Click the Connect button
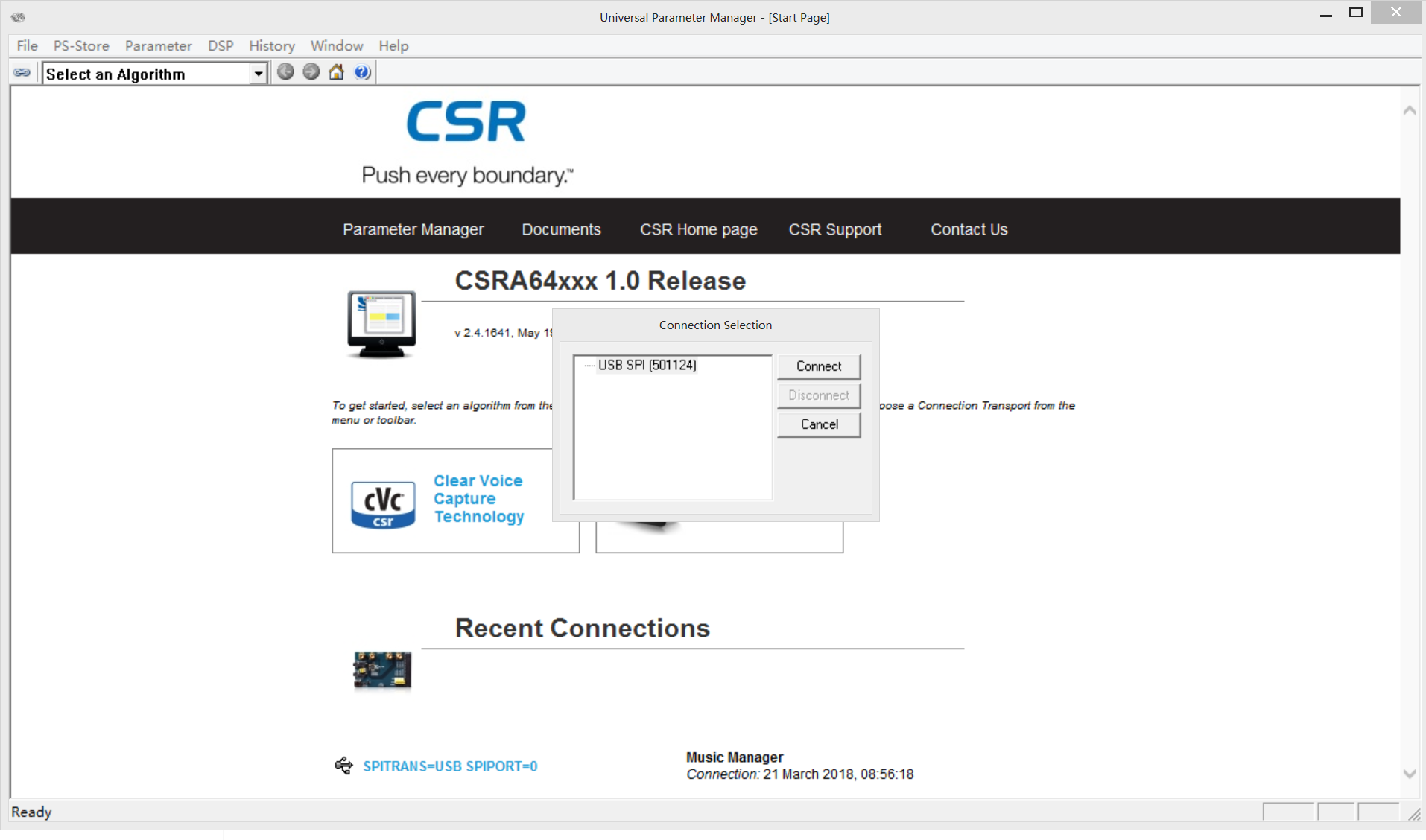1426x840 pixels. pyautogui.click(x=819, y=366)
